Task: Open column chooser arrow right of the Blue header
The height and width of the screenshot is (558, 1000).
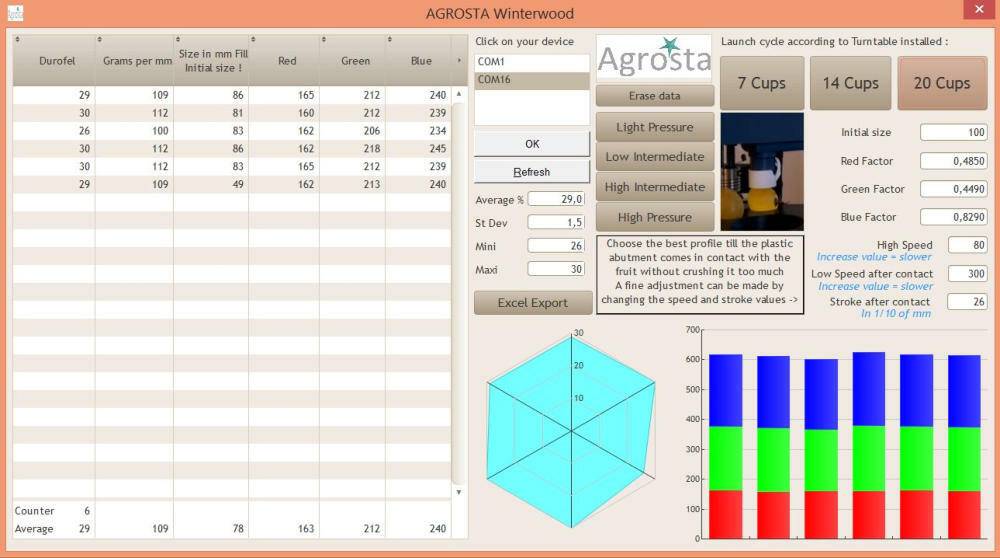Action: point(459,61)
